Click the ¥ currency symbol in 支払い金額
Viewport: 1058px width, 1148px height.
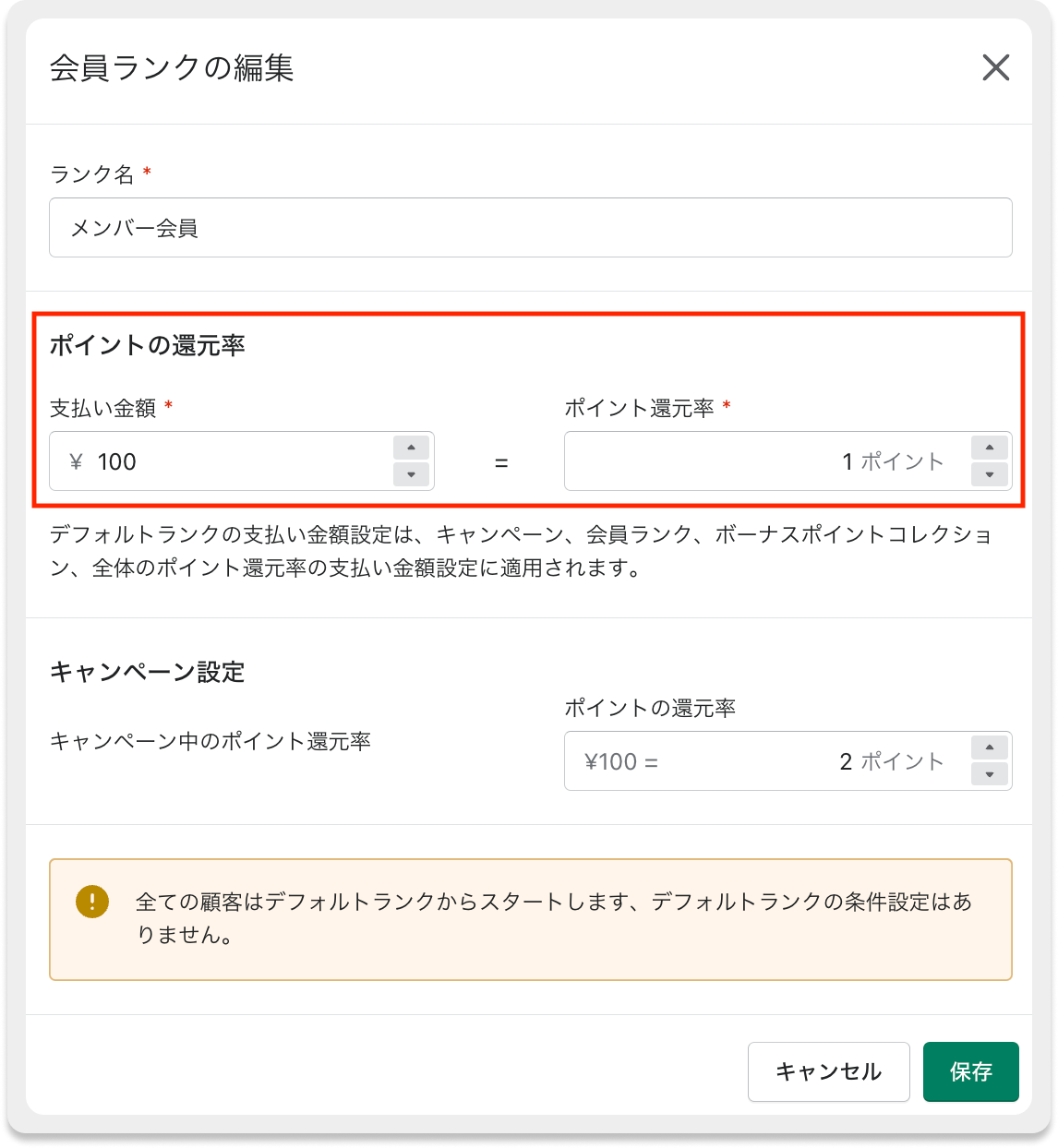pos(77,461)
